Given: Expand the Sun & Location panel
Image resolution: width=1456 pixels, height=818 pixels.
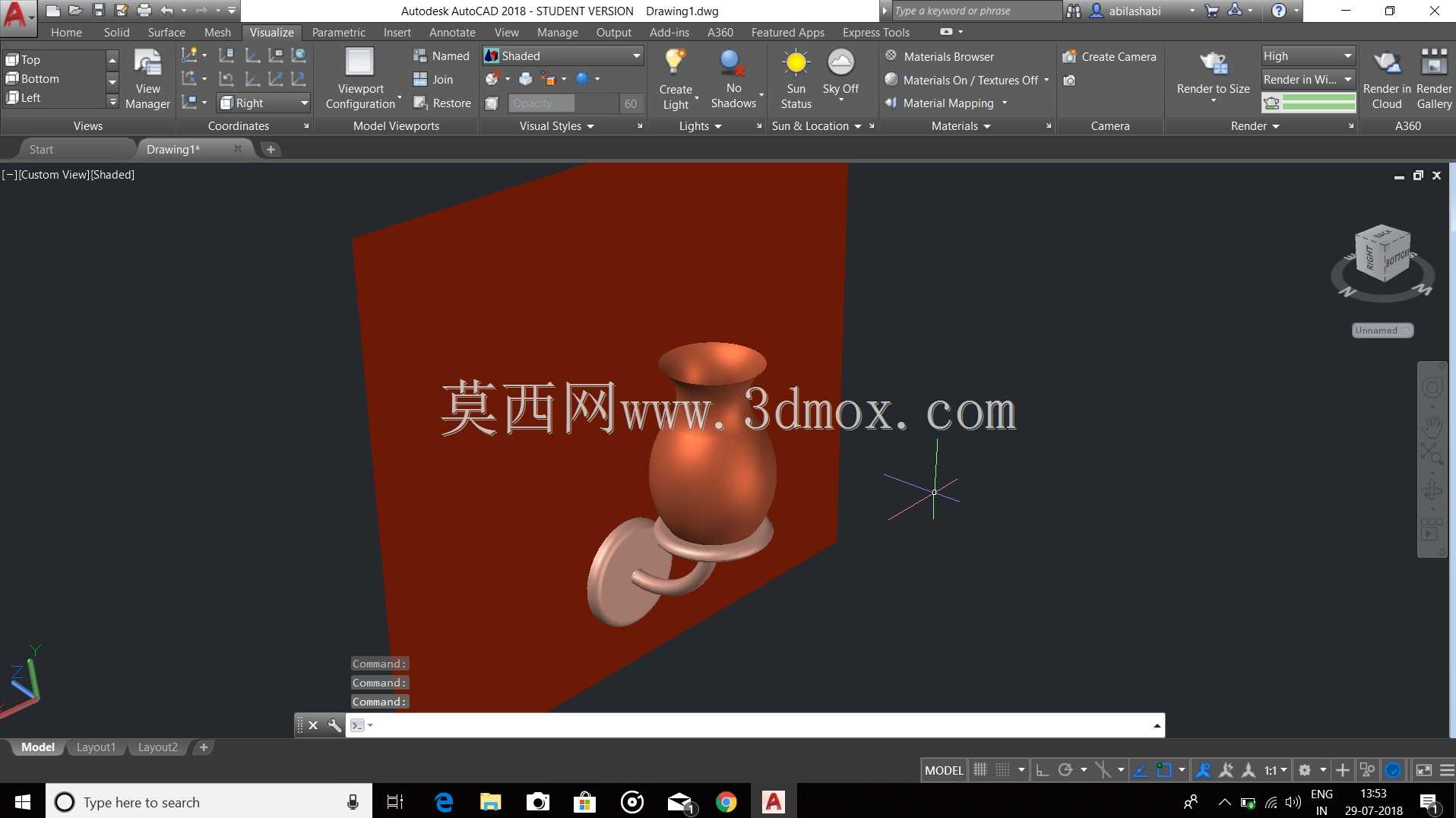Looking at the screenshot, I should 816,126.
